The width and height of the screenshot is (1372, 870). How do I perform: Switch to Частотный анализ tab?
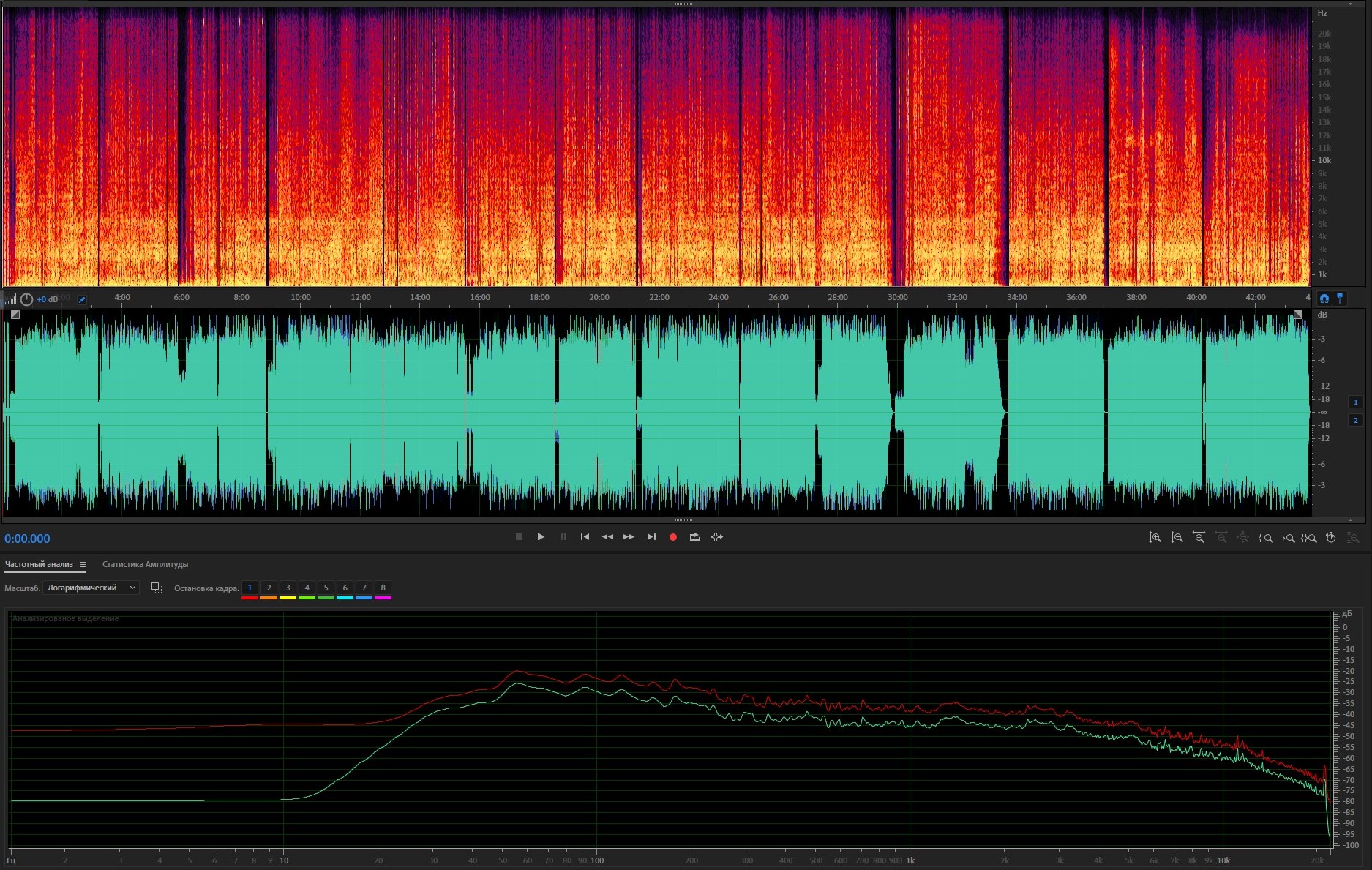[x=39, y=564]
